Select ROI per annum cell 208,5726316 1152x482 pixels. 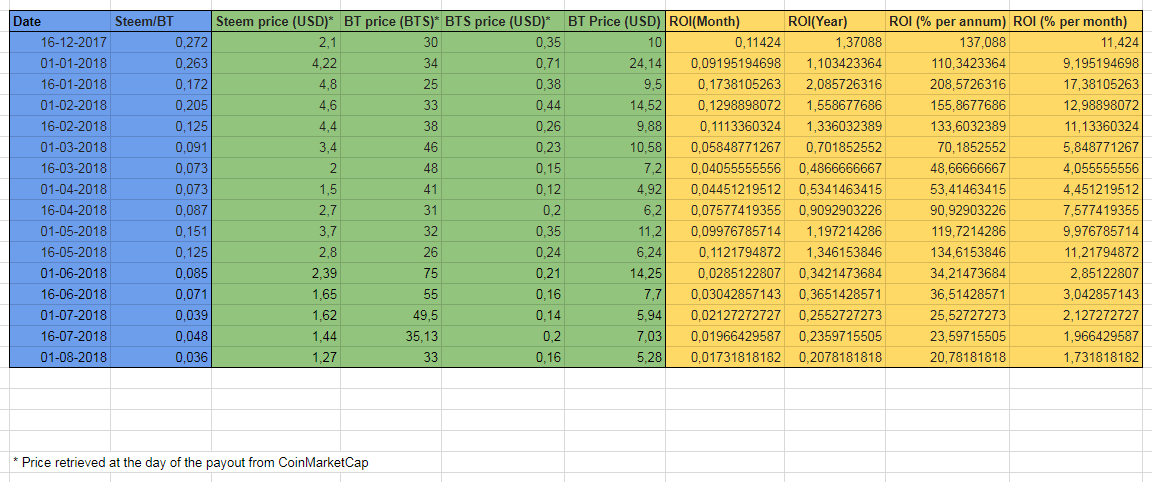coord(947,84)
